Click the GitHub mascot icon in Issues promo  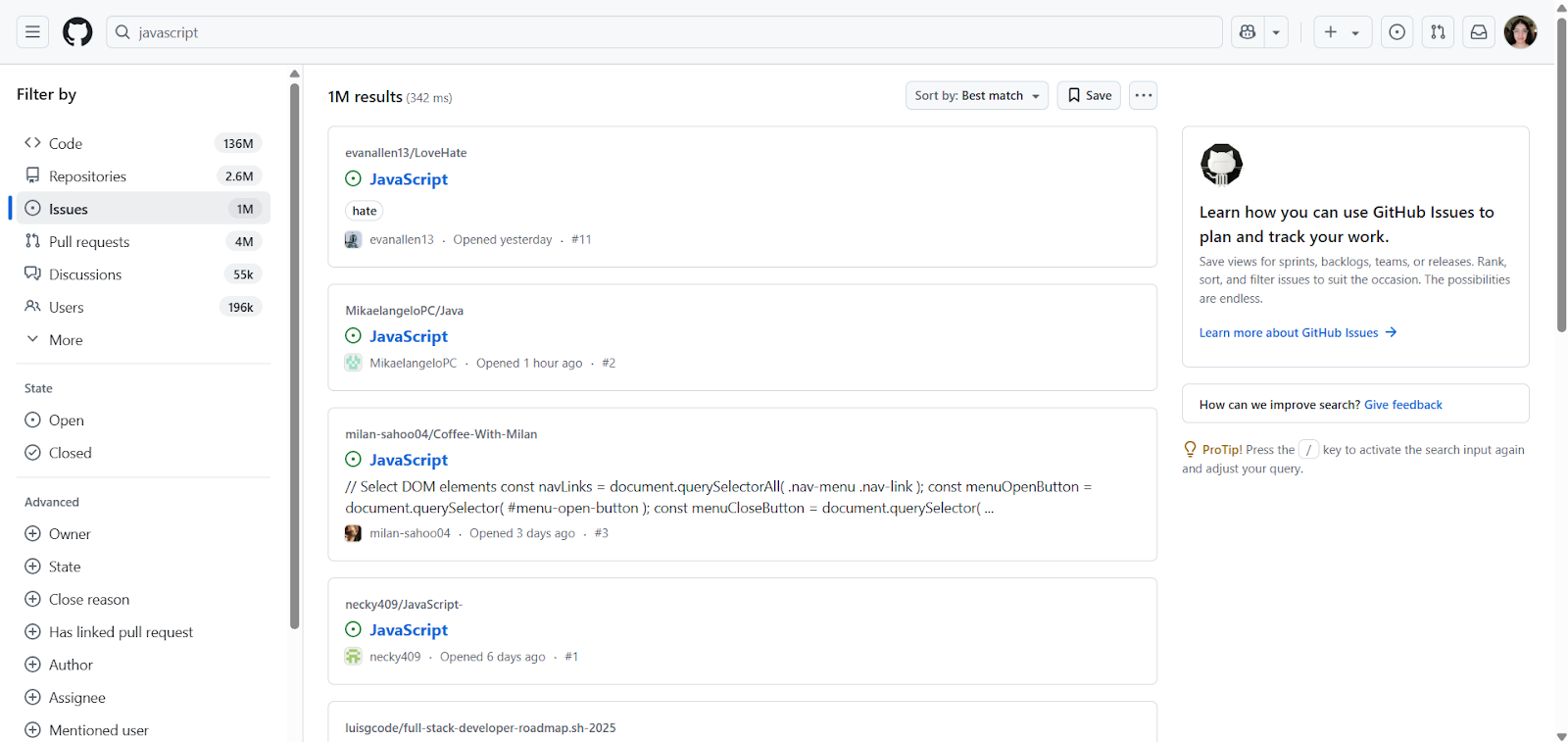pyautogui.click(x=1221, y=165)
